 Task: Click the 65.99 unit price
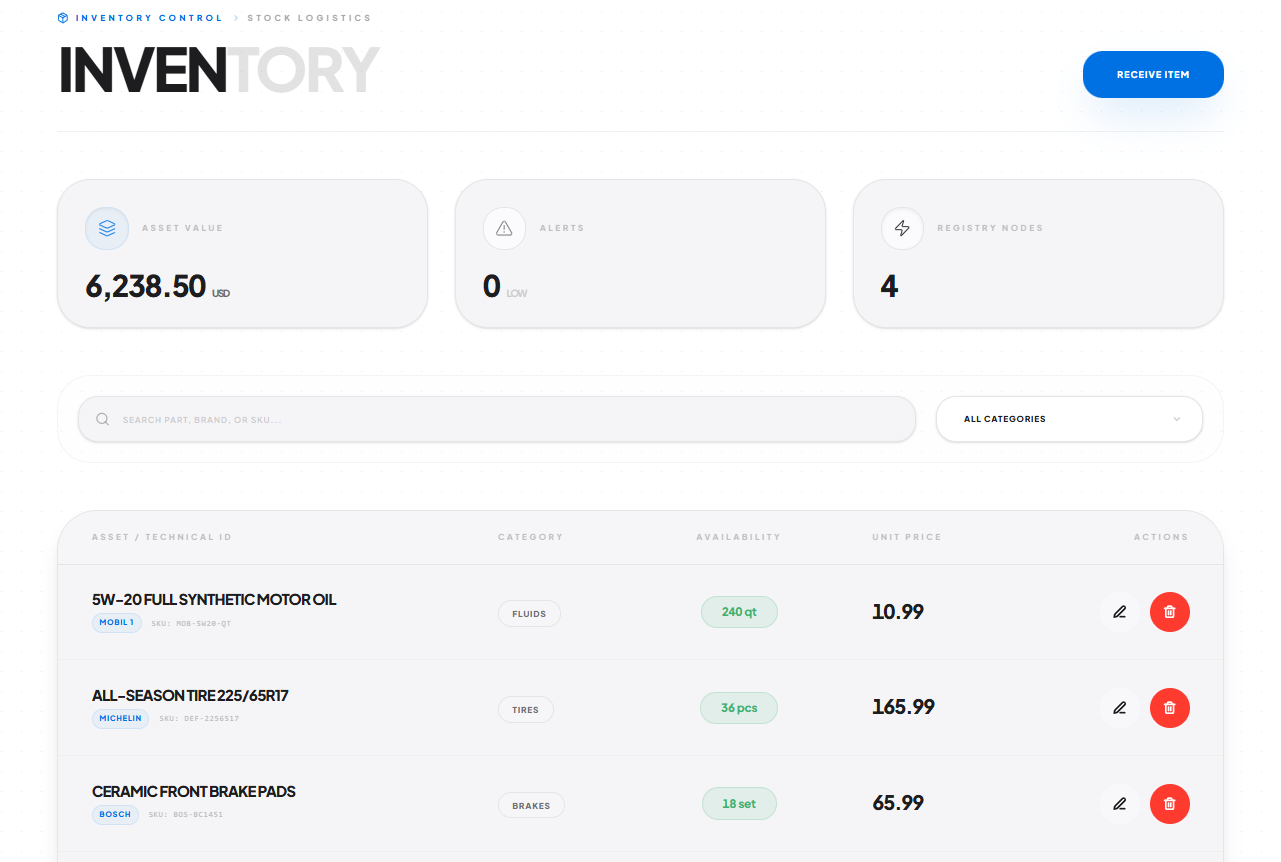[x=898, y=803]
